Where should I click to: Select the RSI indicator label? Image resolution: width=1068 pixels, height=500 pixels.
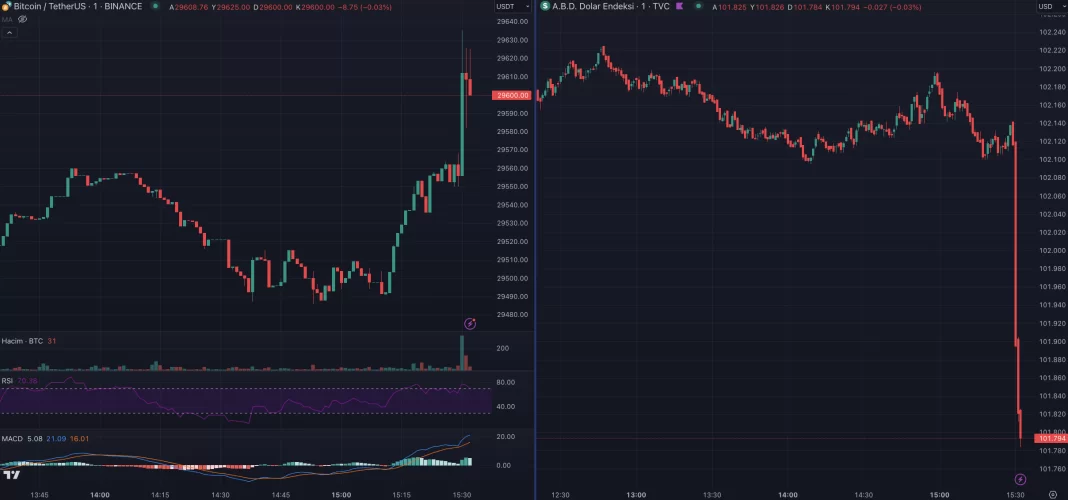point(7,381)
